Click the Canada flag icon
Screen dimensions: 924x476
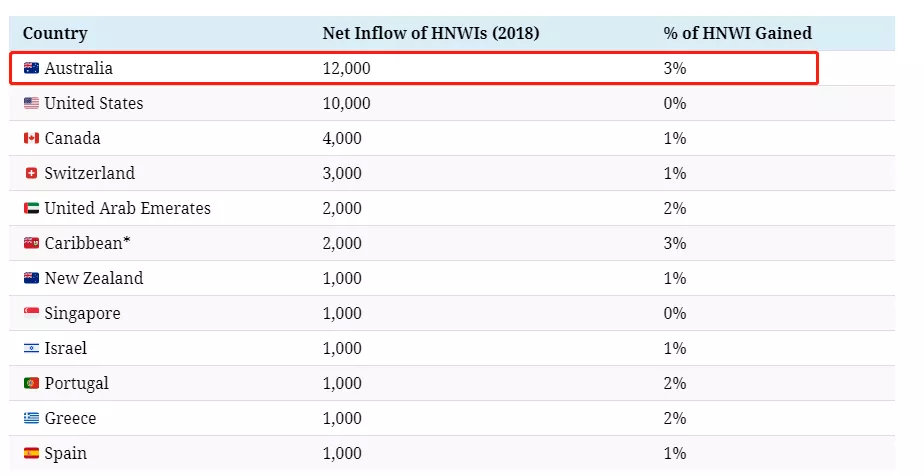(31, 138)
